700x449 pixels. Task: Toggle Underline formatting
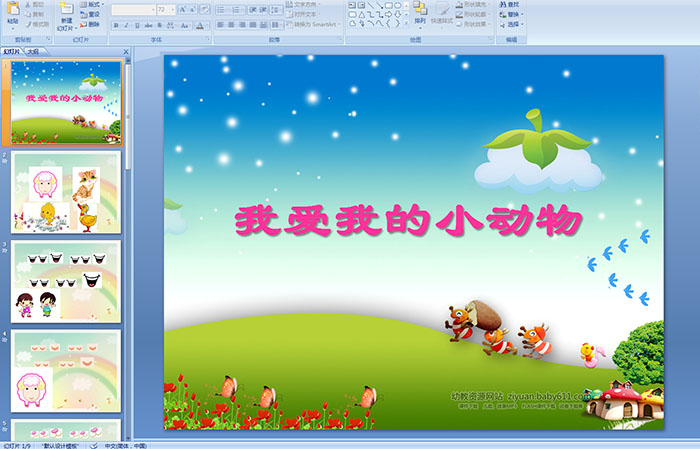click(138, 25)
